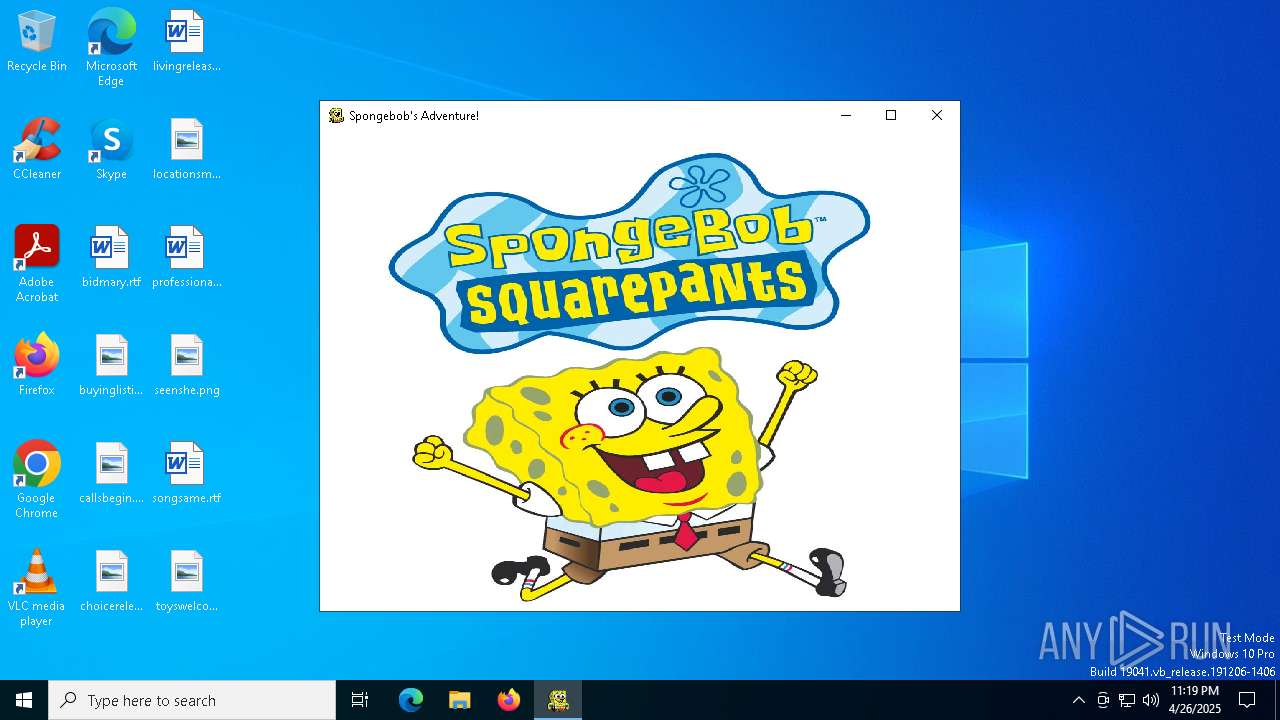
Task: Select the toyswelco... image file icon
Action: point(186,581)
